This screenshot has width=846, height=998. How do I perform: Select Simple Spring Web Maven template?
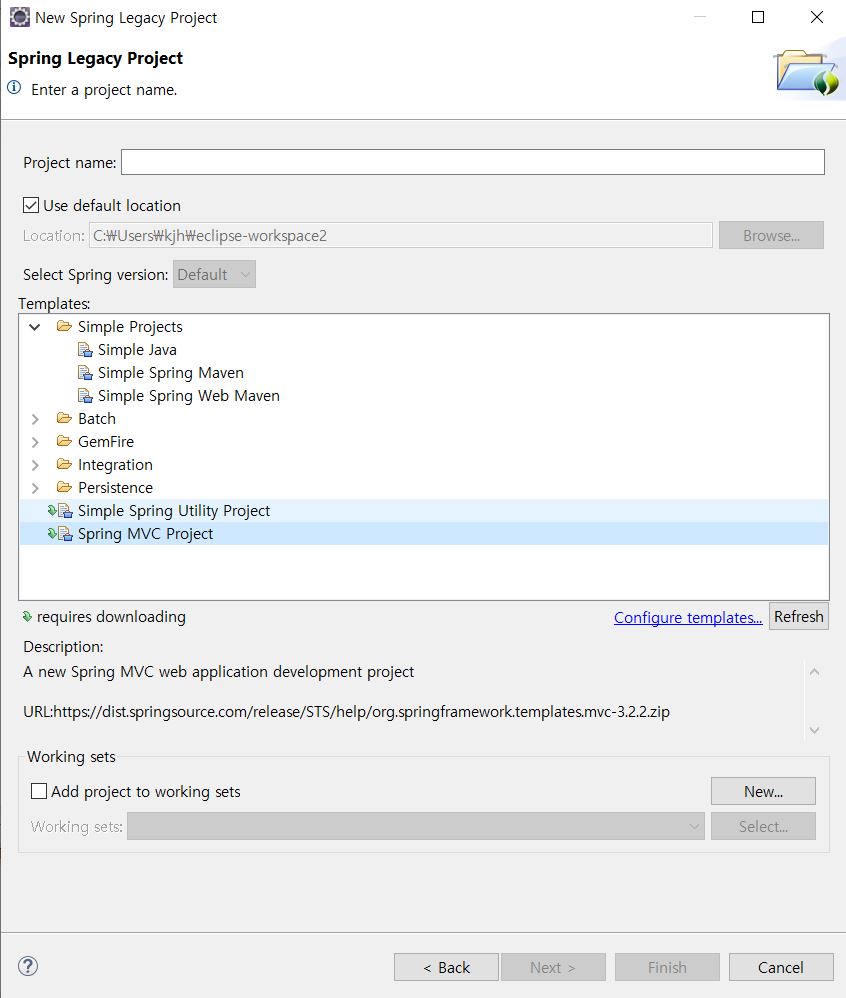click(188, 396)
